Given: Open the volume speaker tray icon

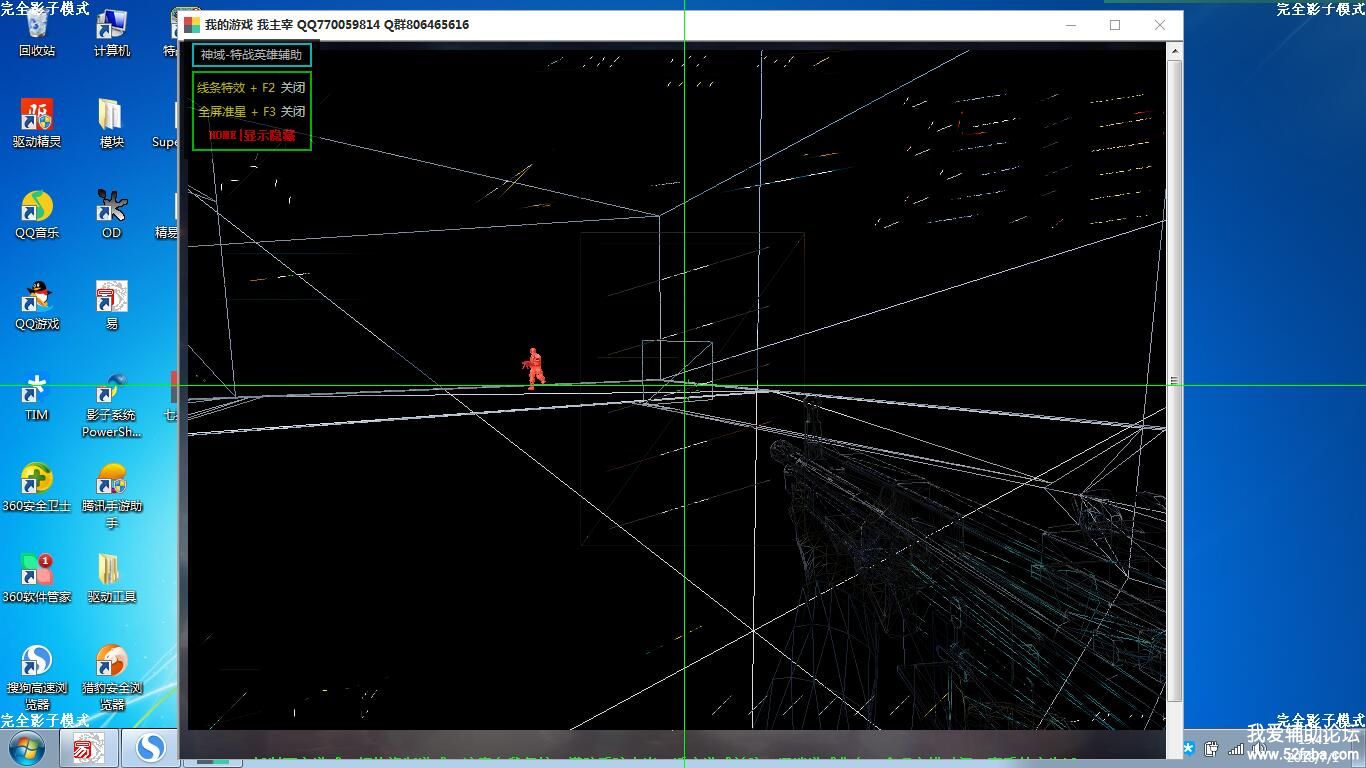Looking at the screenshot, I should click(1259, 748).
